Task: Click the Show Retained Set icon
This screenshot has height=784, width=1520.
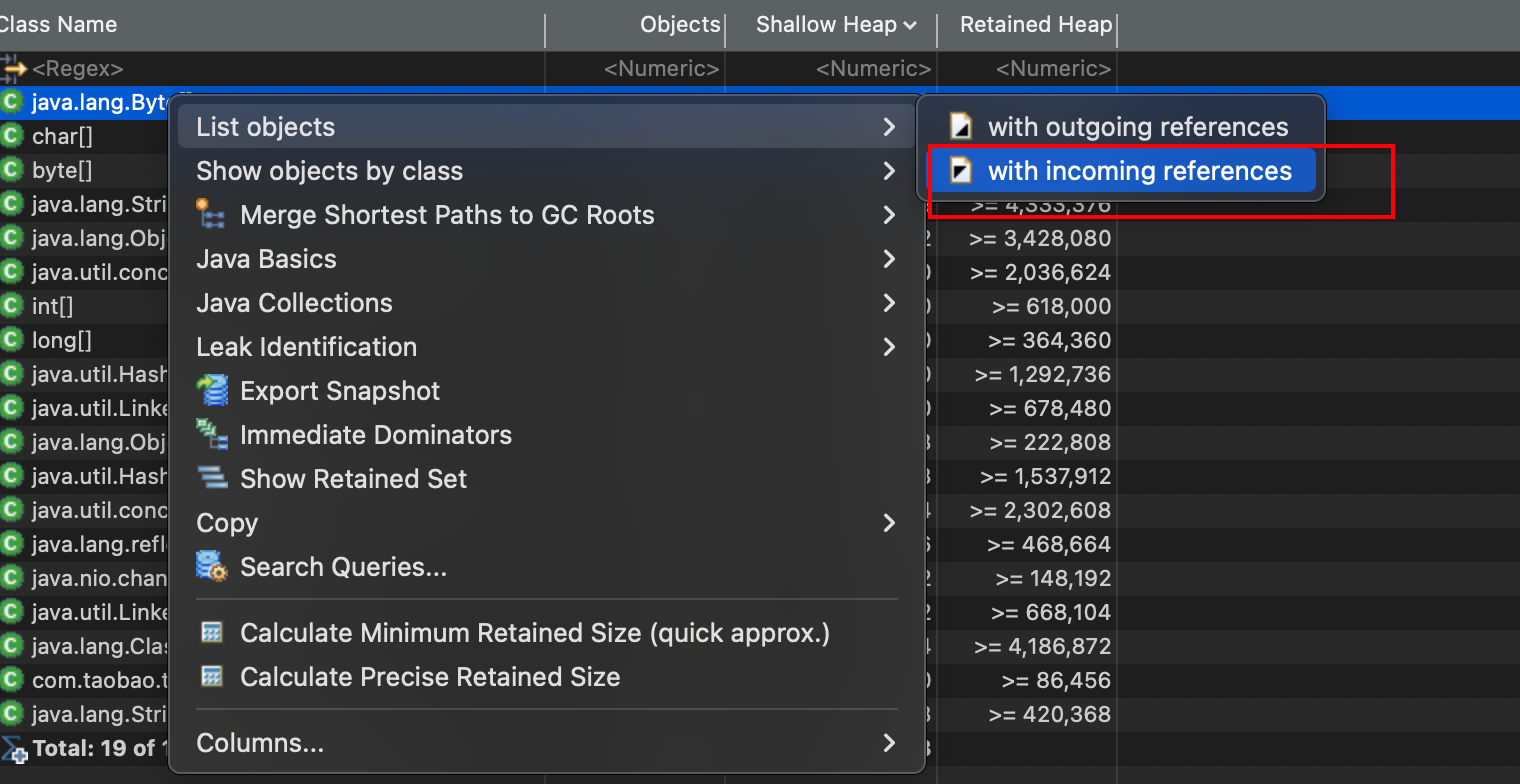Action: (x=211, y=479)
